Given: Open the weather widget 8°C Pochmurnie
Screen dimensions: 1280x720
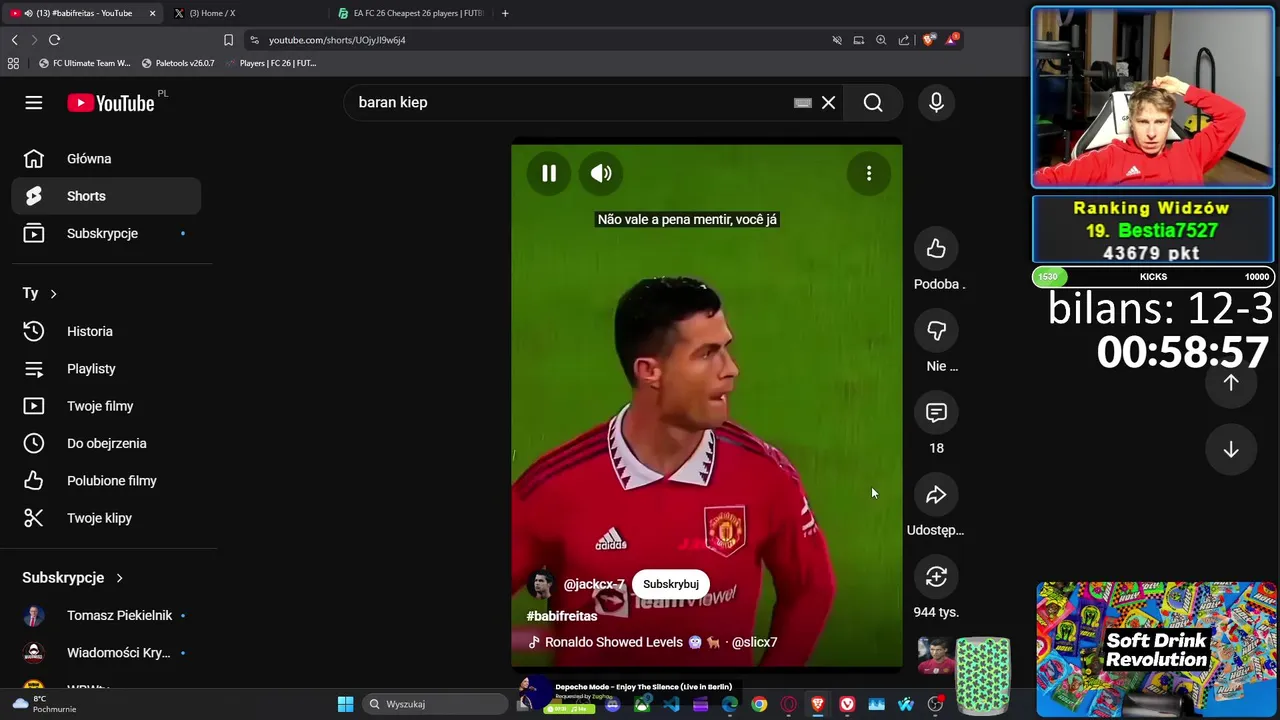Looking at the screenshot, I should click(44, 704).
